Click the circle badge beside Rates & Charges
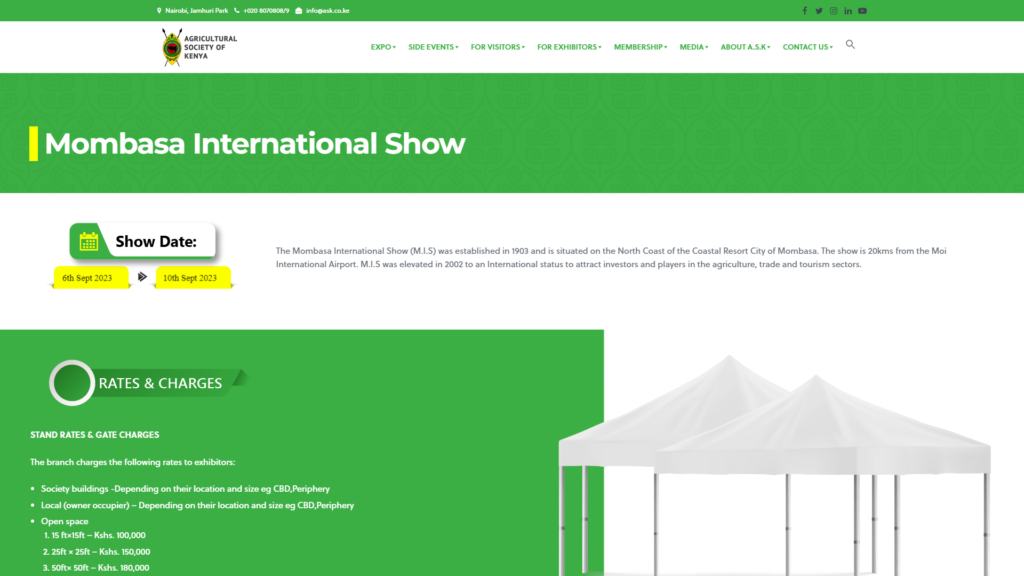Screen dimensions: 1024x576 coord(72,383)
